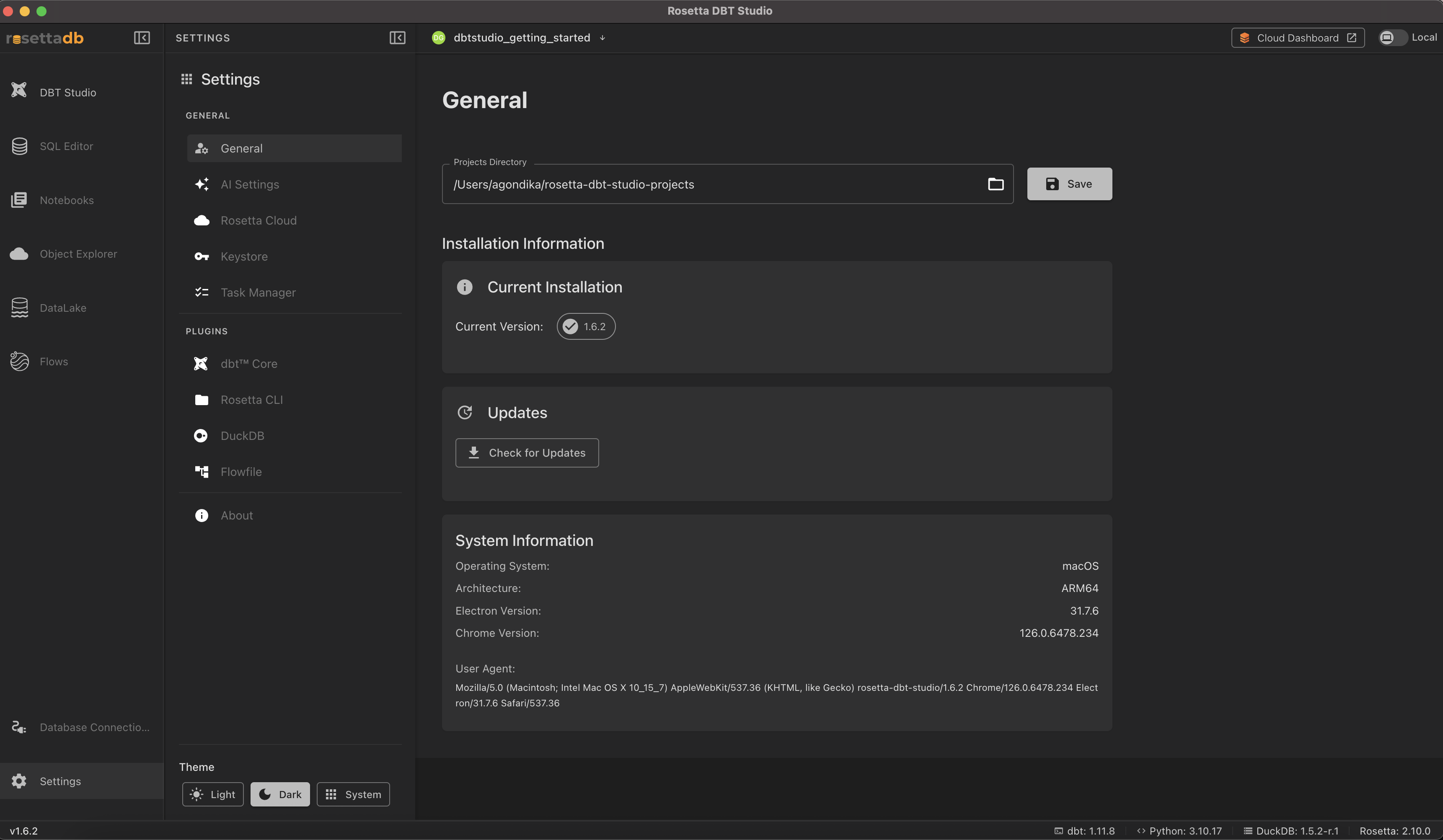Click the info icon beside Current Installation
Screen dimensions: 1443x840
click(464, 287)
